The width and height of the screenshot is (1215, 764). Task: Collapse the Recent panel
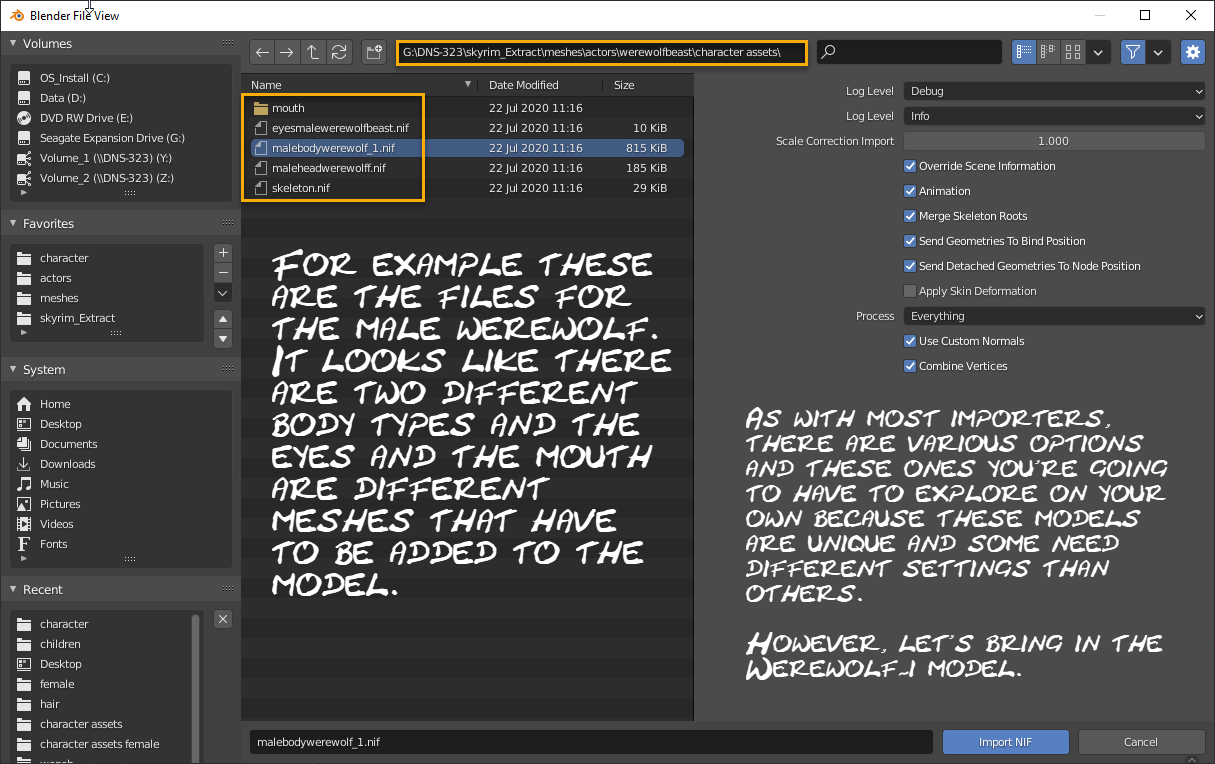click(x=14, y=590)
